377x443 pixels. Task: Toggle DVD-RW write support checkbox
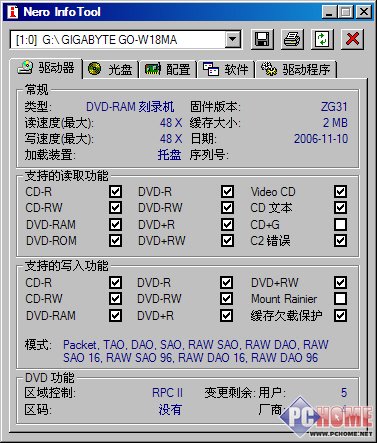tap(226, 298)
